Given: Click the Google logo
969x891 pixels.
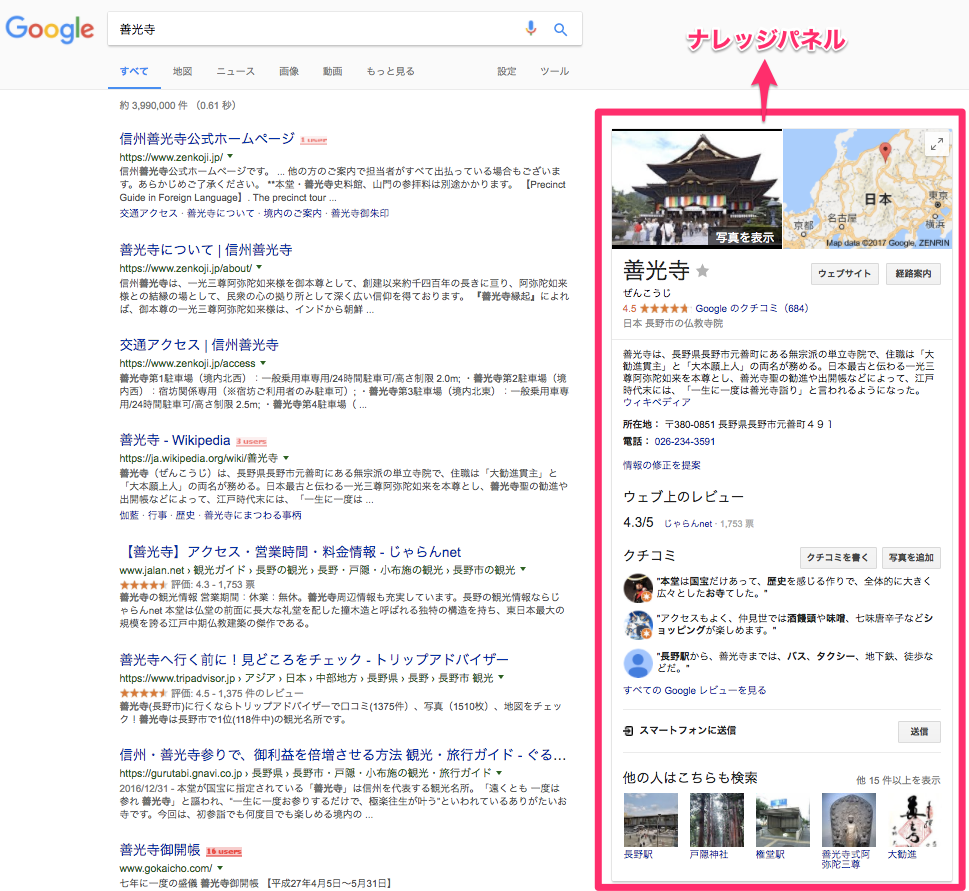Looking at the screenshot, I should click(49, 29).
